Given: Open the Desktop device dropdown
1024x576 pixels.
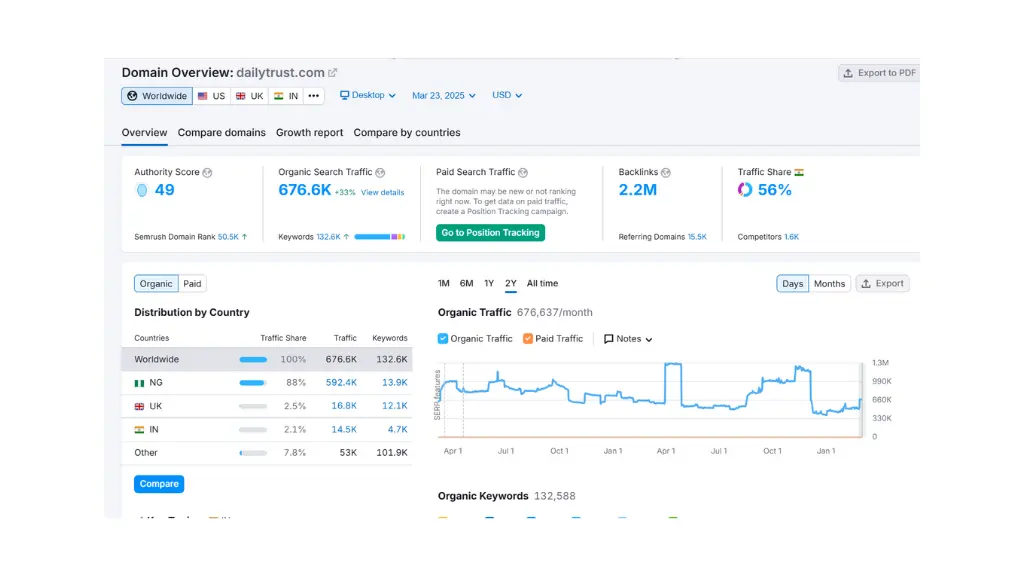Looking at the screenshot, I should click(368, 95).
